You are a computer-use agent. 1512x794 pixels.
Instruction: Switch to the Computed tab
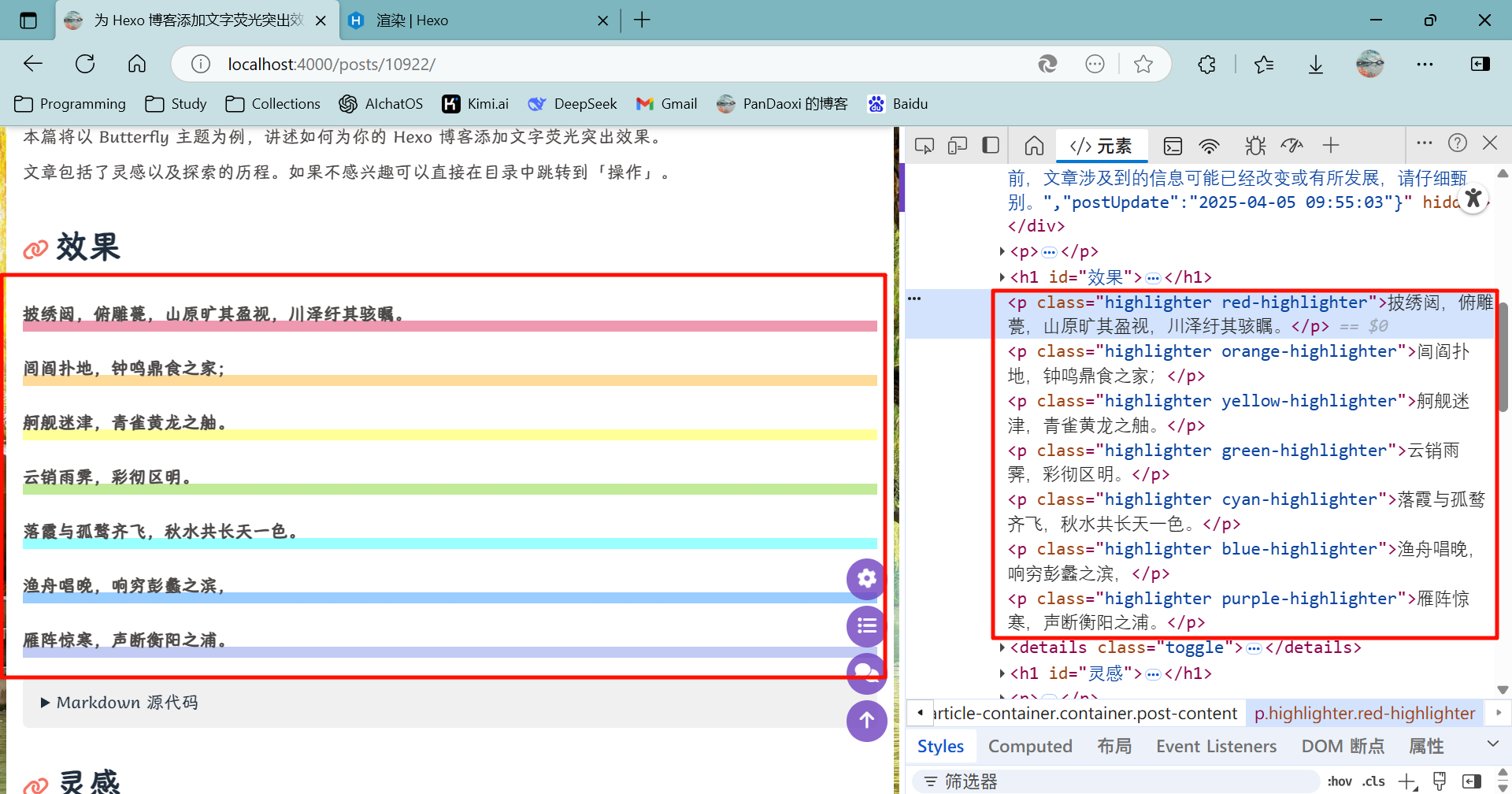coord(1030,746)
